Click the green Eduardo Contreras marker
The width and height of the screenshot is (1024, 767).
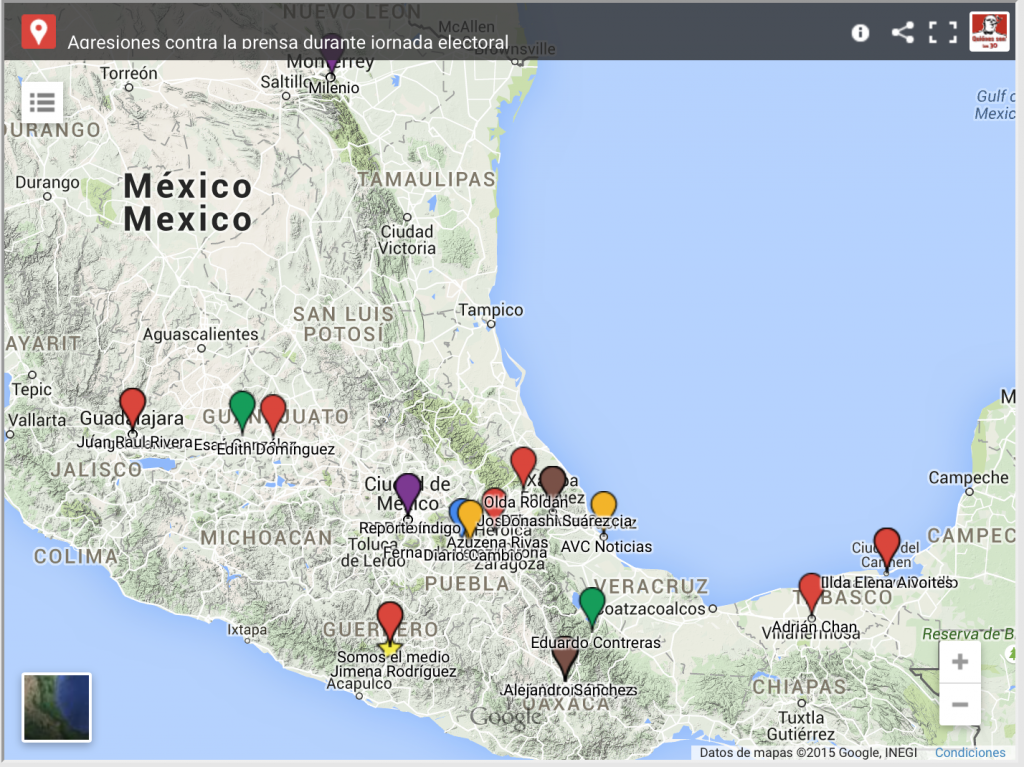(x=592, y=604)
